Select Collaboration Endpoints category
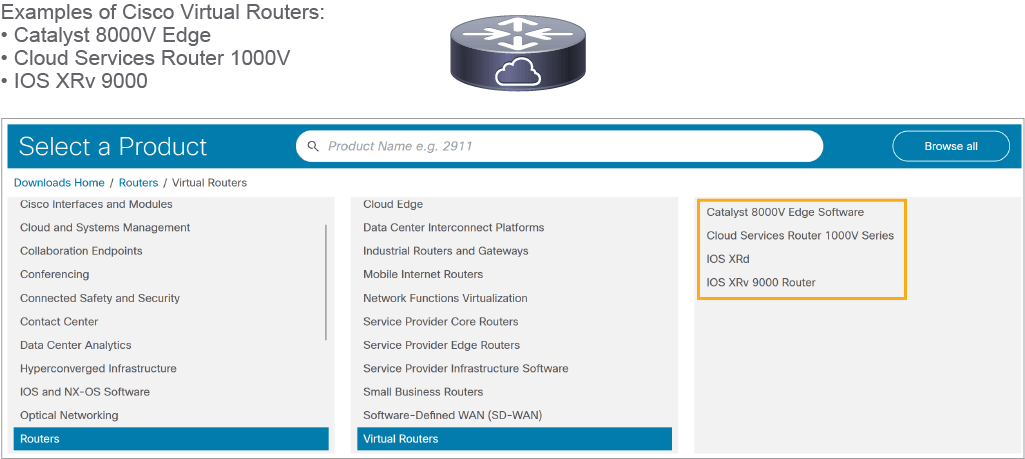 click(81, 251)
